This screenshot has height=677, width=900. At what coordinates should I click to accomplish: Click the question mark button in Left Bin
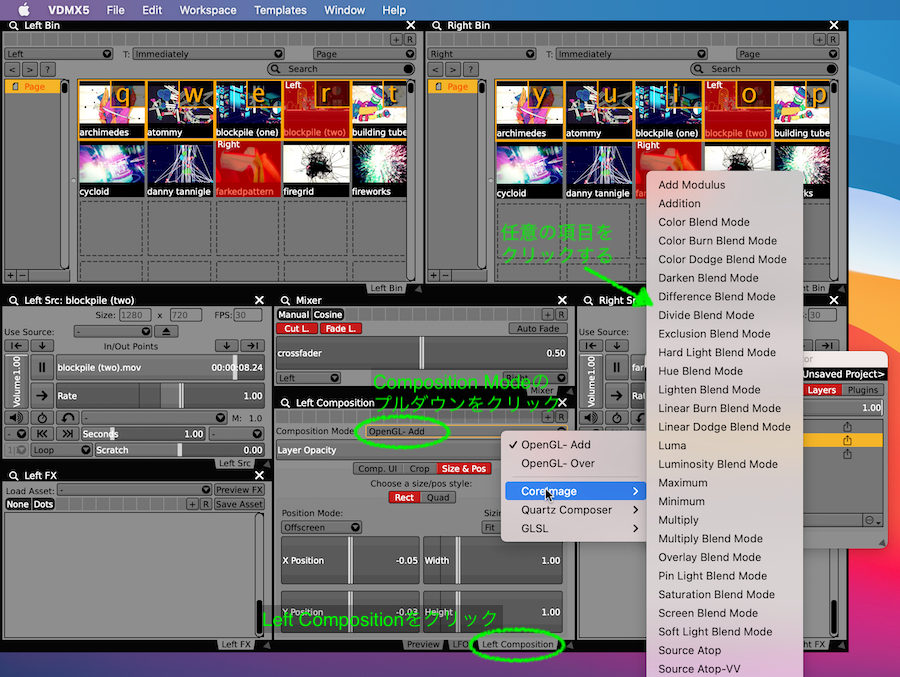(x=48, y=69)
